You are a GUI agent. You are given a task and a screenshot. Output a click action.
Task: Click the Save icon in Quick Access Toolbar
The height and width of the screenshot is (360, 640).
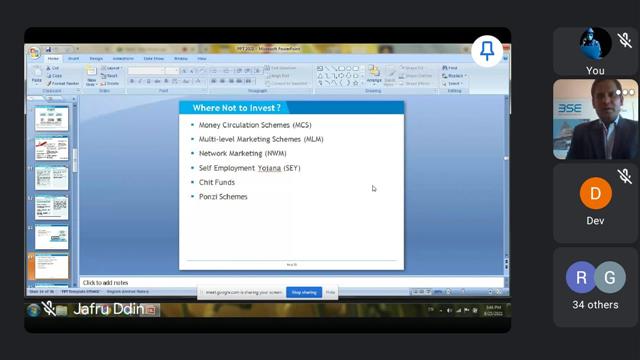48,49
